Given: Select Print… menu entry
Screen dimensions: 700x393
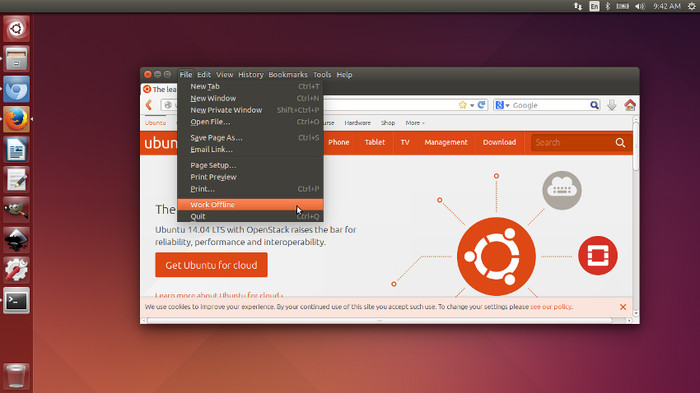Looking at the screenshot, I should [250, 189].
